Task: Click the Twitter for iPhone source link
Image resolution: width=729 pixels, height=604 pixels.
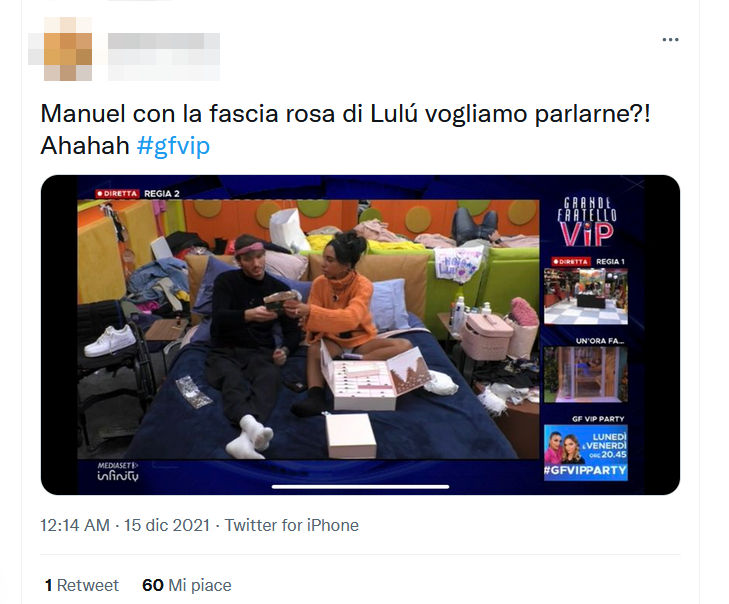Action: click(x=292, y=525)
